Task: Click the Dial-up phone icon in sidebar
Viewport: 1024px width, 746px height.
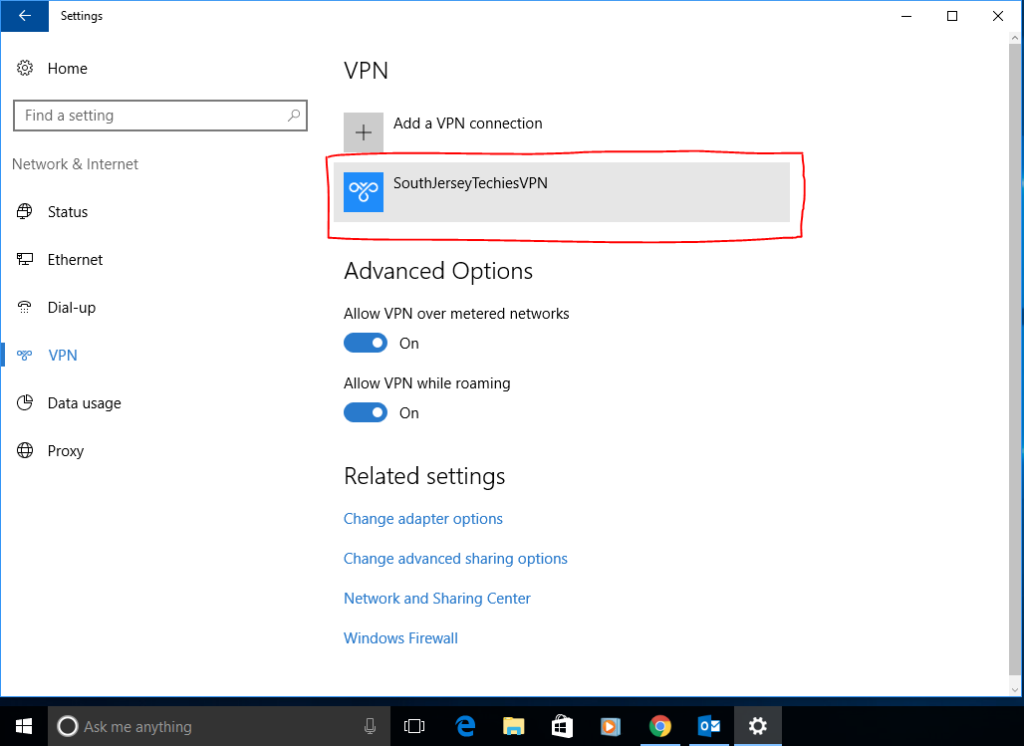Action: coord(25,307)
